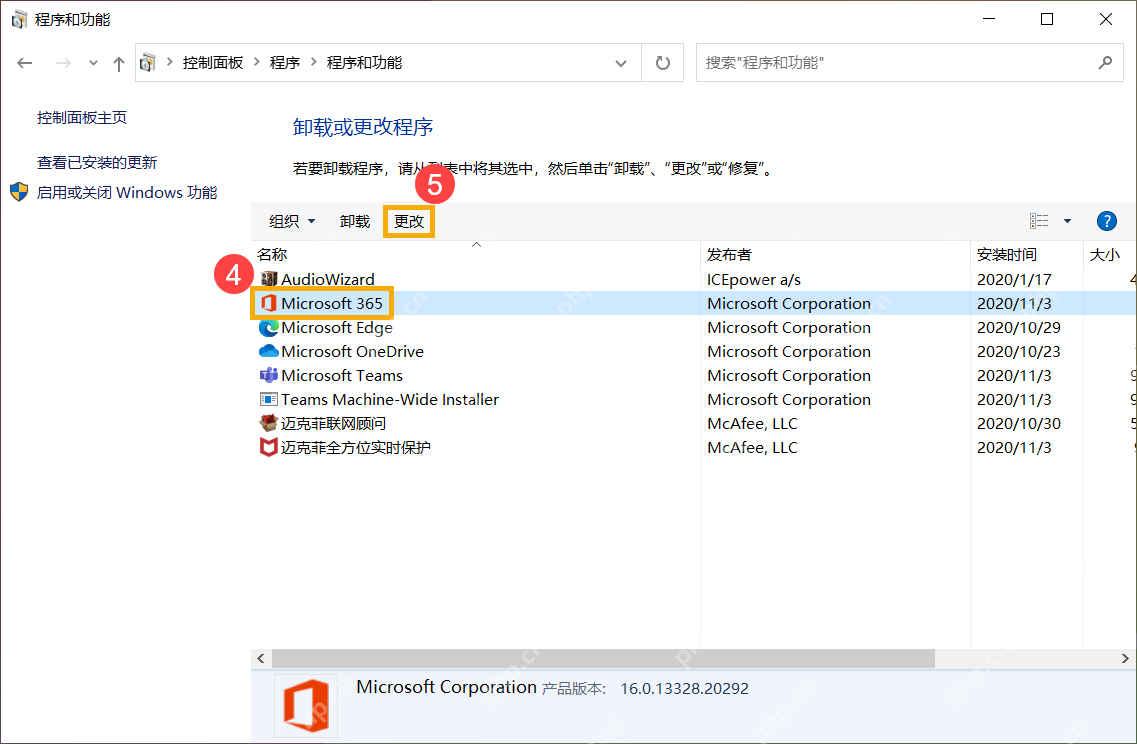Click the 更改 toolbar button
Screen dimensions: 1137x744
pos(409,221)
